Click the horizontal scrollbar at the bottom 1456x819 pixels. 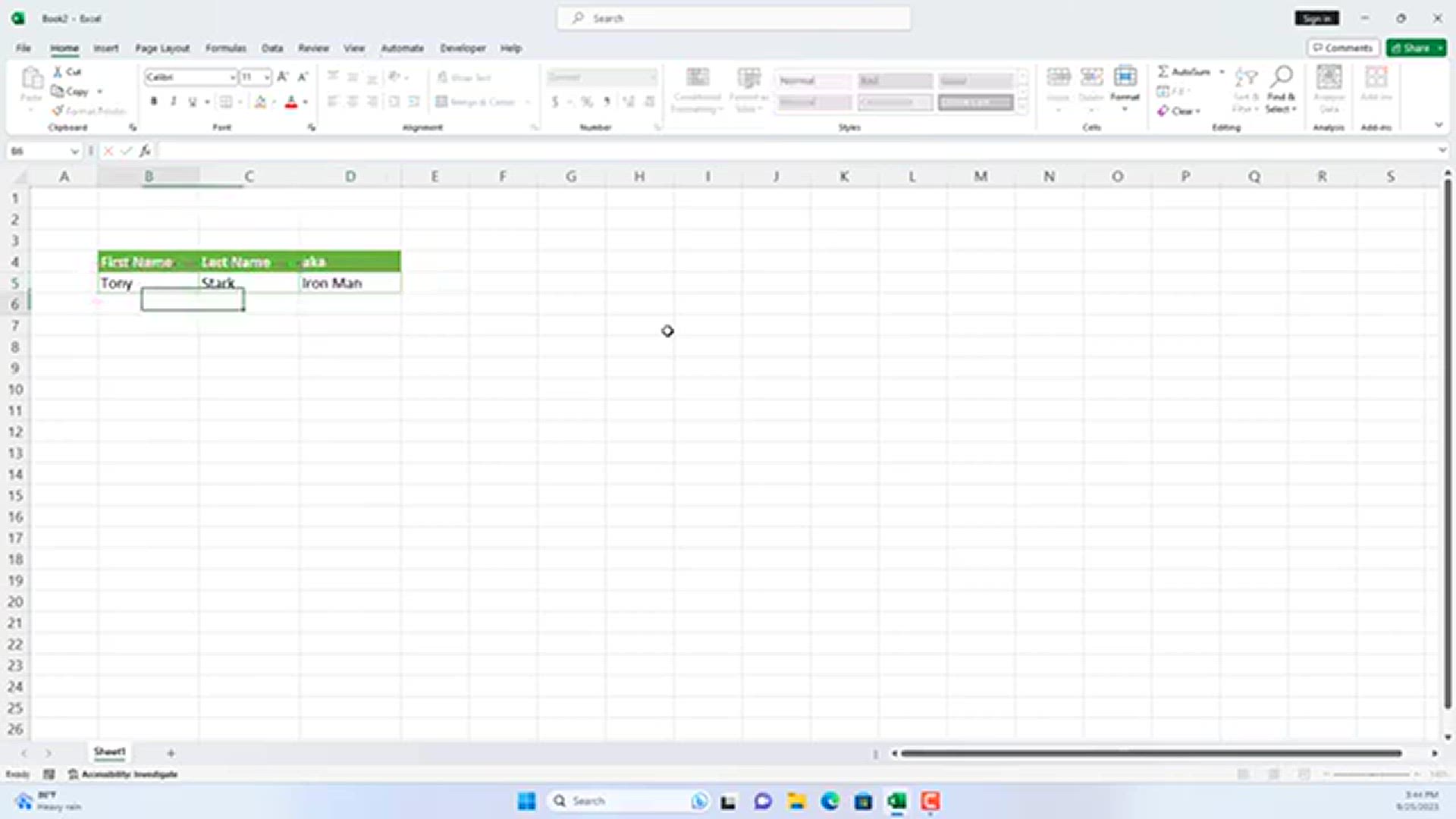click(1150, 753)
